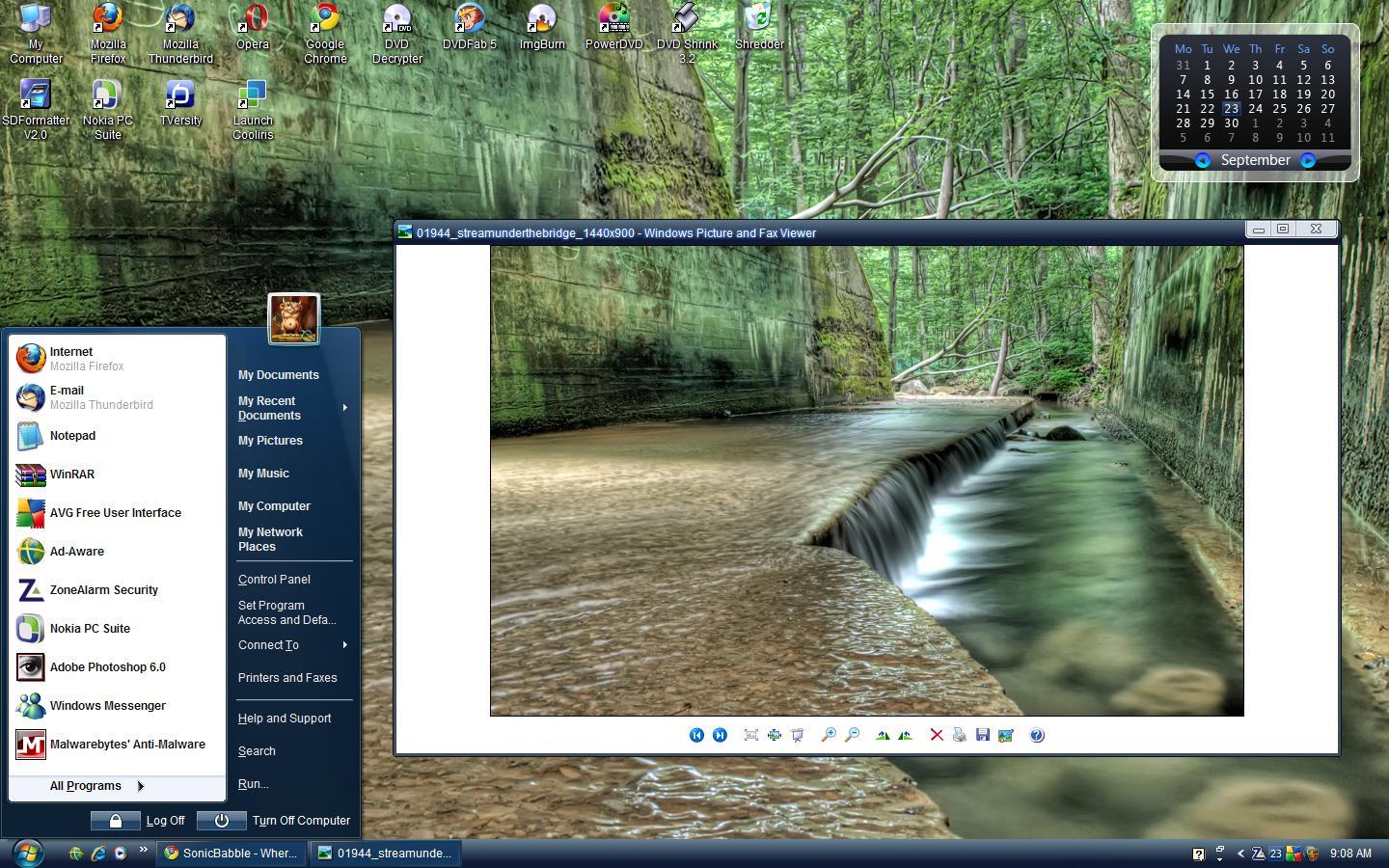
Task: Delete image with red X icon
Action: [x=937, y=735]
